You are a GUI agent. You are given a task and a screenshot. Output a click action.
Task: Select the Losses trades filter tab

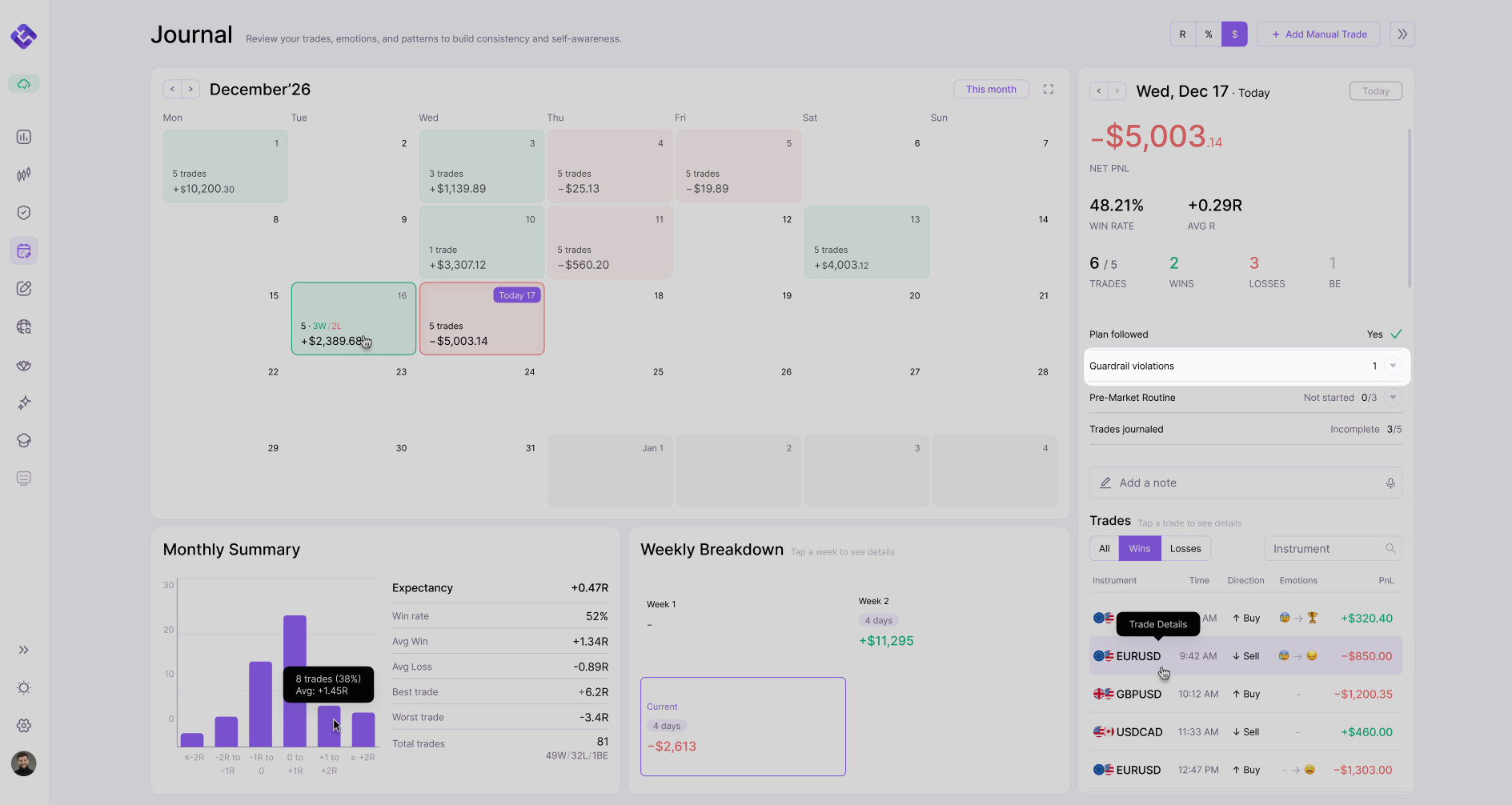(1185, 549)
